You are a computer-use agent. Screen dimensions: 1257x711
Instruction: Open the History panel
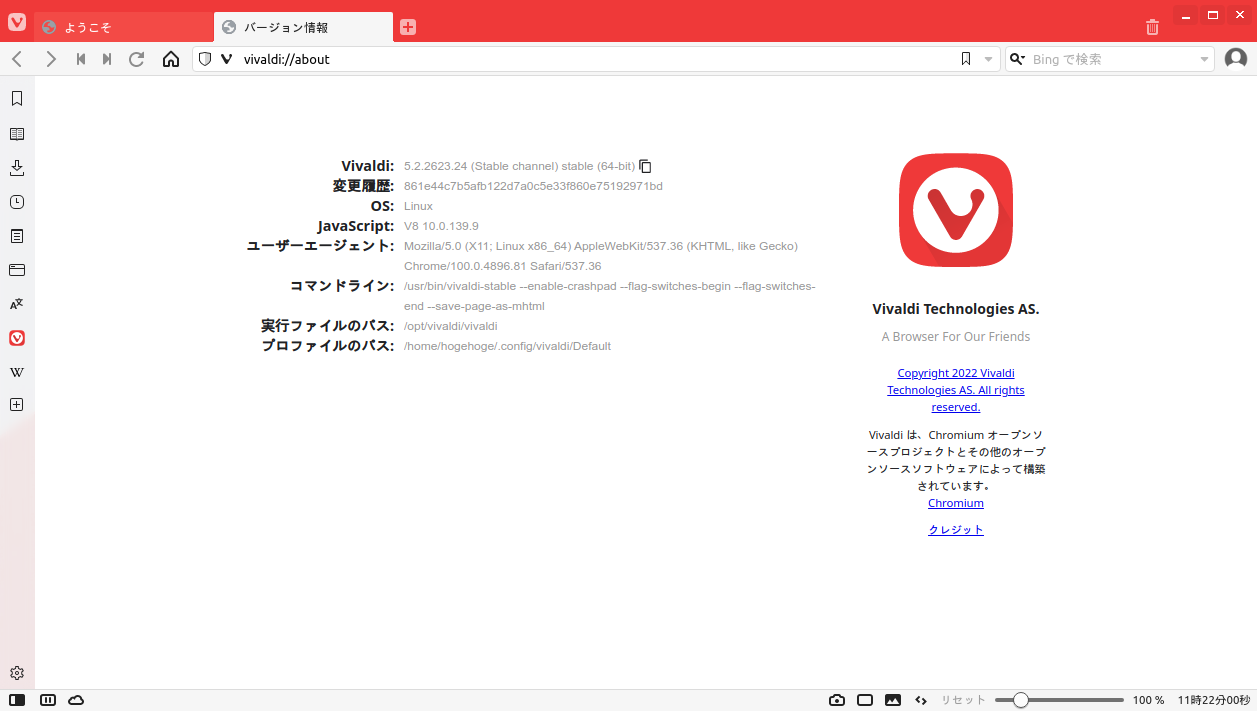pyautogui.click(x=17, y=202)
